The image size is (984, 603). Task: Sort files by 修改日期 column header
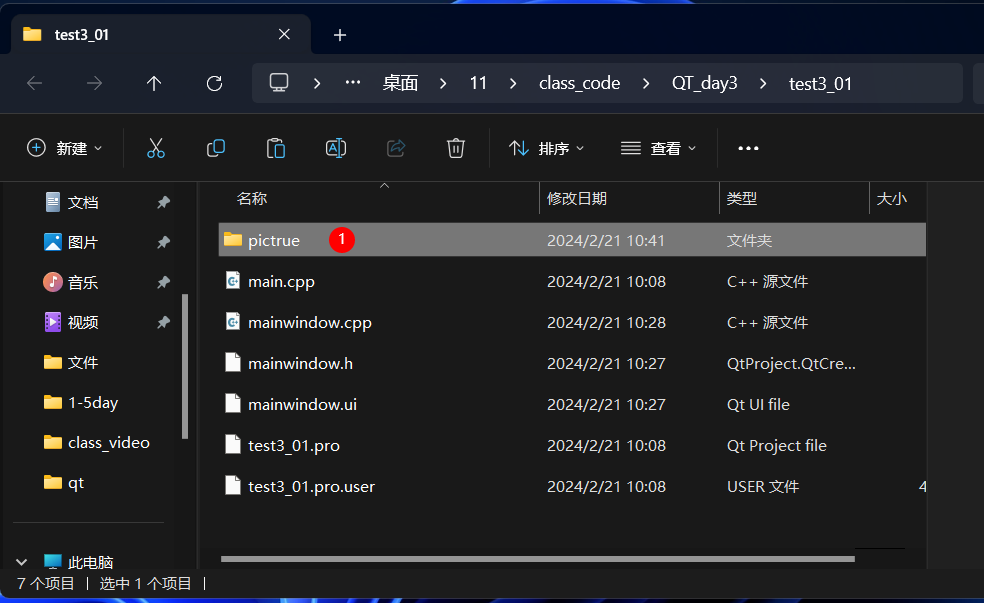tap(577, 199)
